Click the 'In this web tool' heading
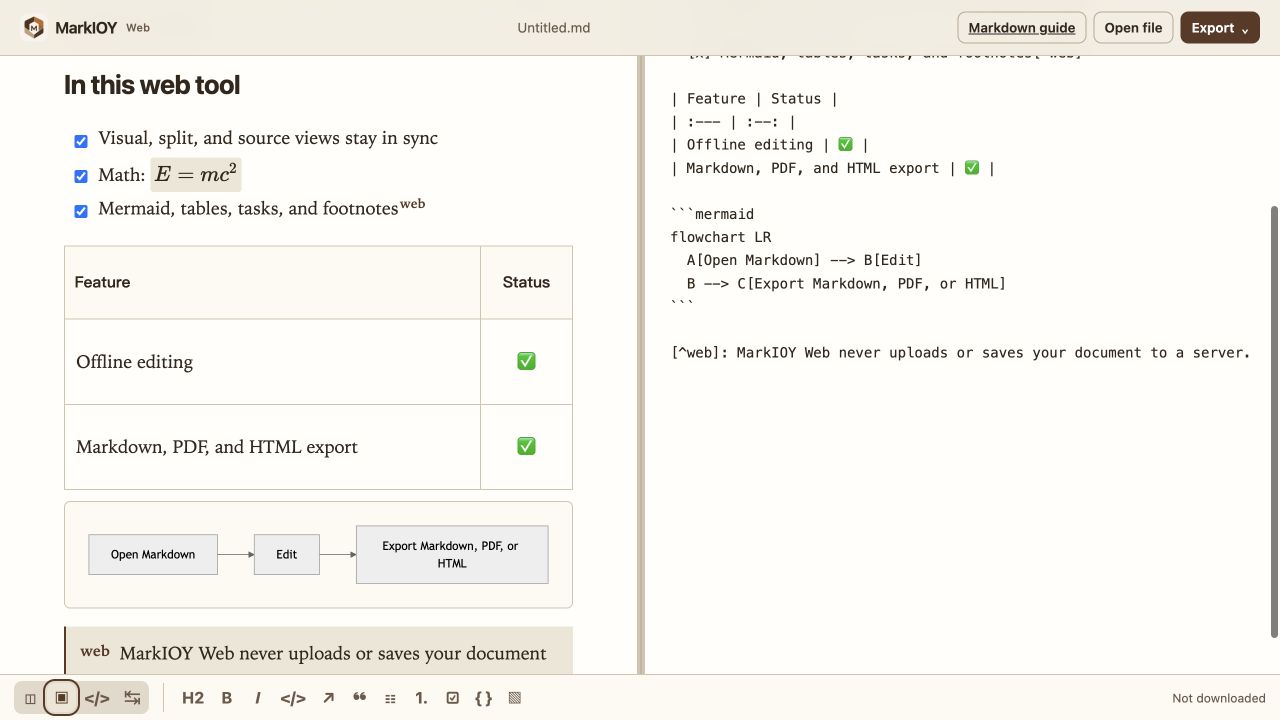 click(152, 85)
